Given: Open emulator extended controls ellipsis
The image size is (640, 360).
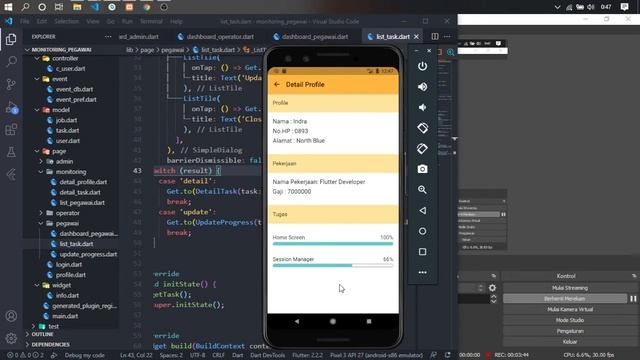Looking at the screenshot, I should point(422,272).
